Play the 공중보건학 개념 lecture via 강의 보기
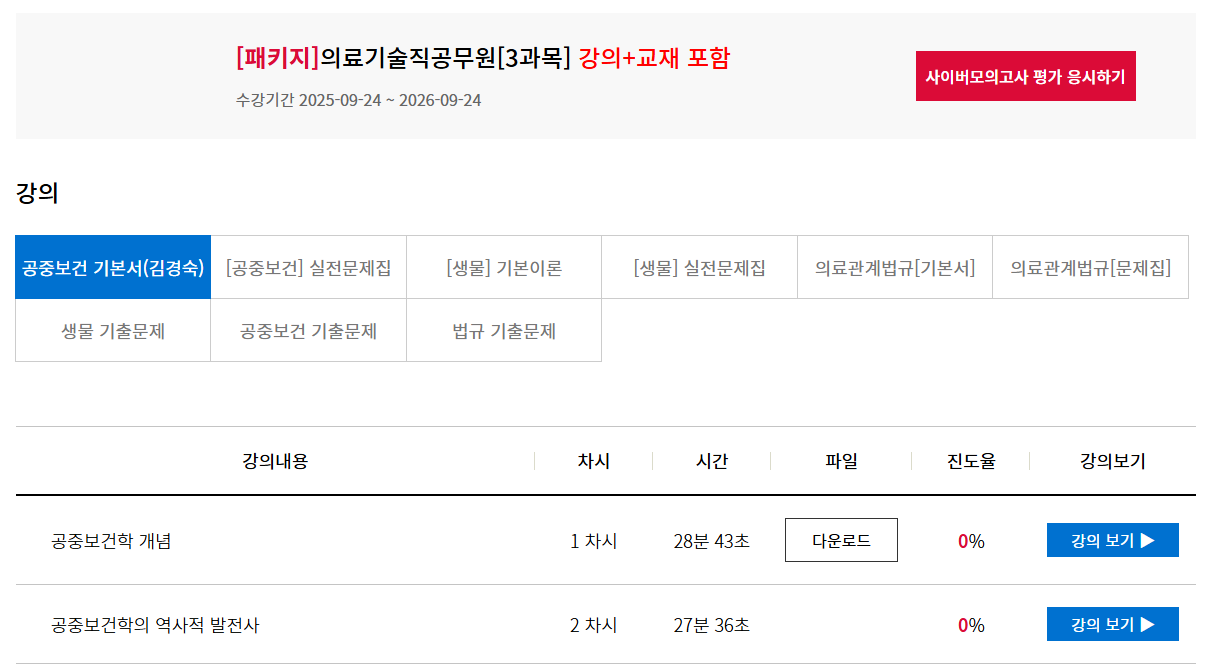This screenshot has height=669, width=1209. click(1112, 541)
